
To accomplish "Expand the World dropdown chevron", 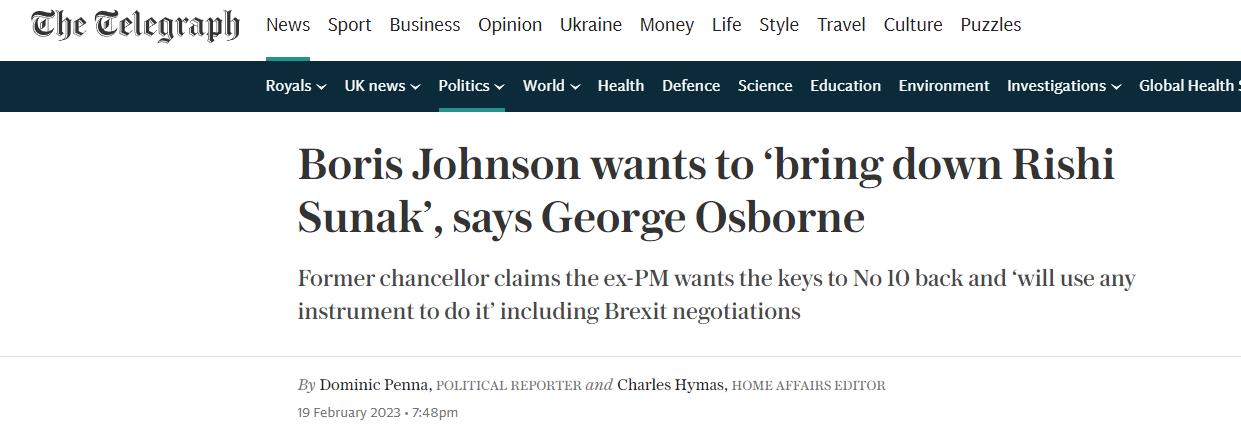I will (x=575, y=87).
